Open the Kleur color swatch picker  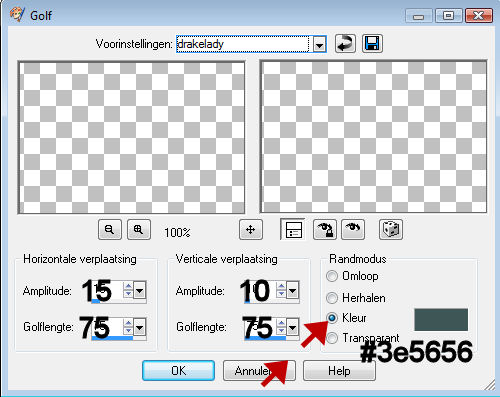click(x=441, y=320)
